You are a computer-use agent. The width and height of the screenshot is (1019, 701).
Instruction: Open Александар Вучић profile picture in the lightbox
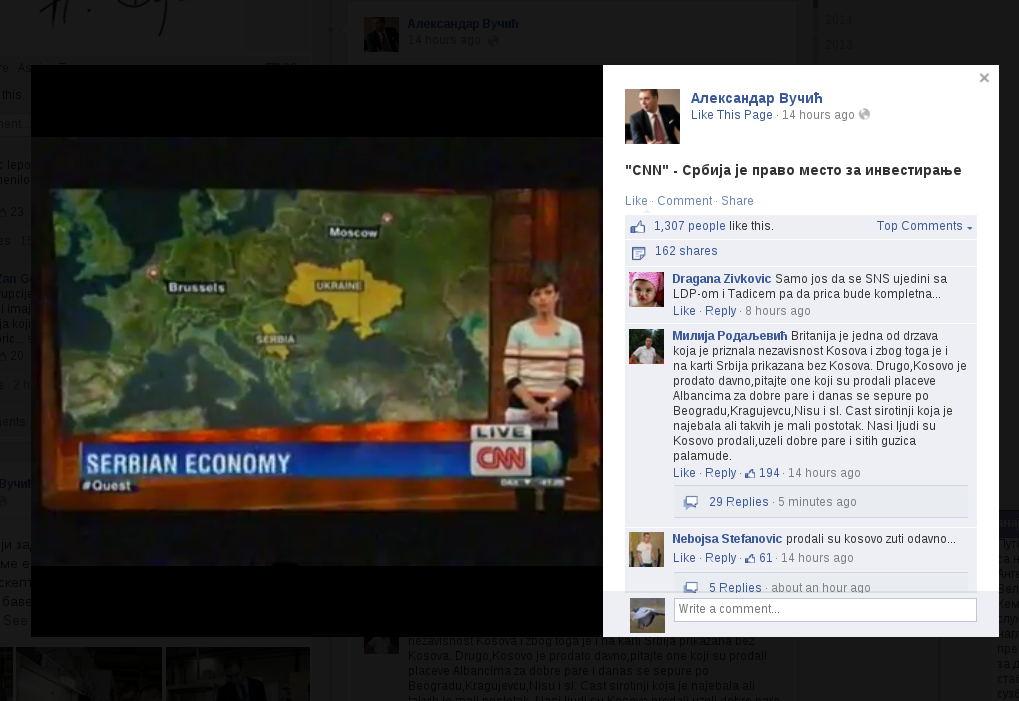[x=652, y=116]
